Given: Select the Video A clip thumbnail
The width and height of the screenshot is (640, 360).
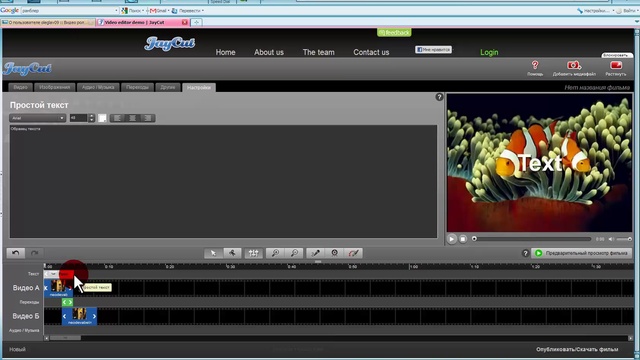Looking at the screenshot, I should (x=58, y=286).
